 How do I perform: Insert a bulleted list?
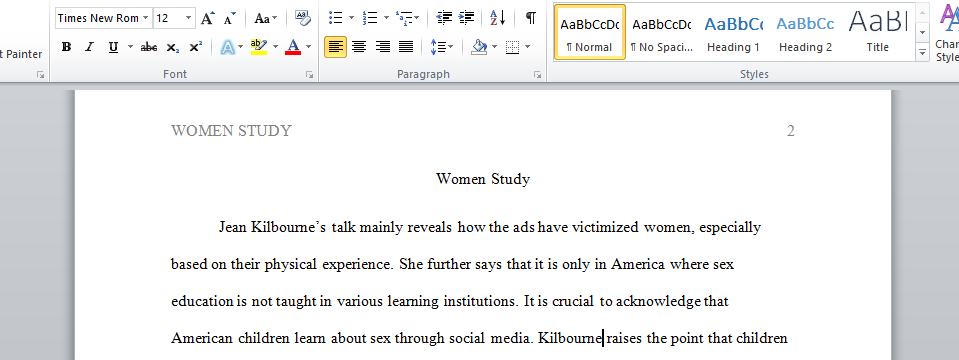335,18
